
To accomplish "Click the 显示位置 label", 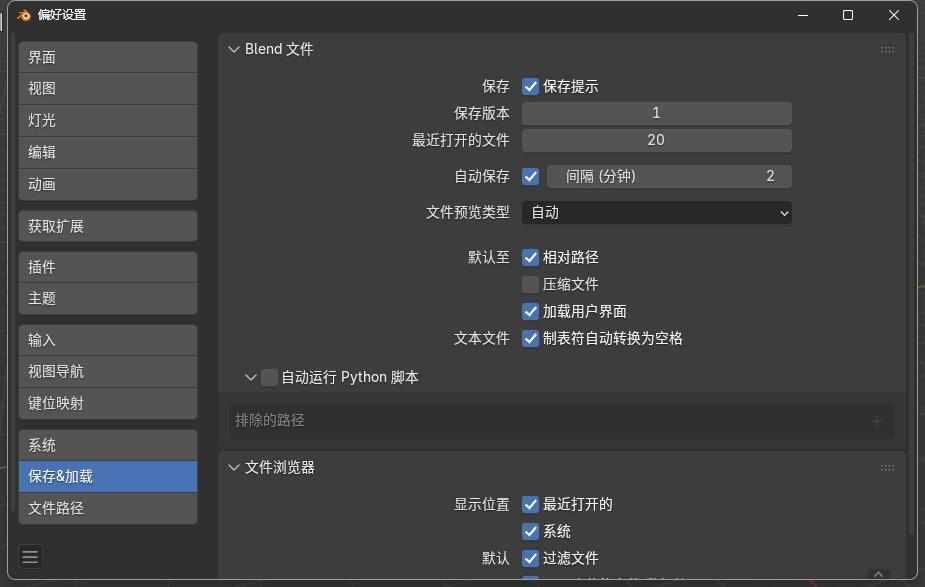I will point(481,504).
